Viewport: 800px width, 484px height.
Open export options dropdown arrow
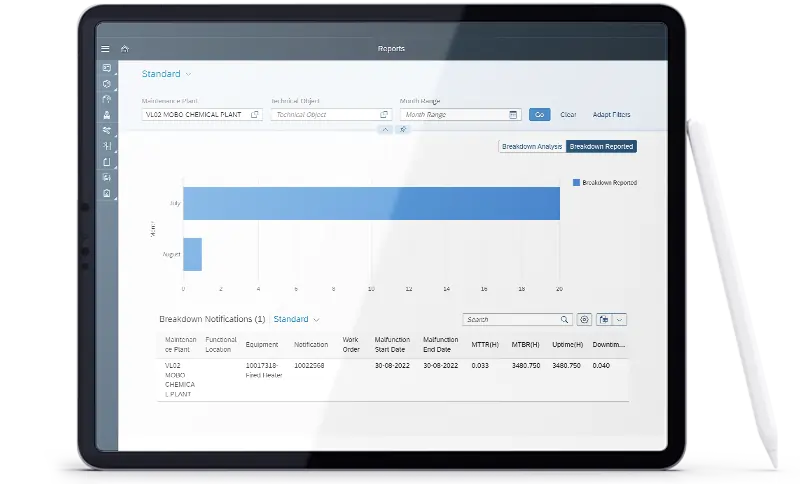click(620, 320)
